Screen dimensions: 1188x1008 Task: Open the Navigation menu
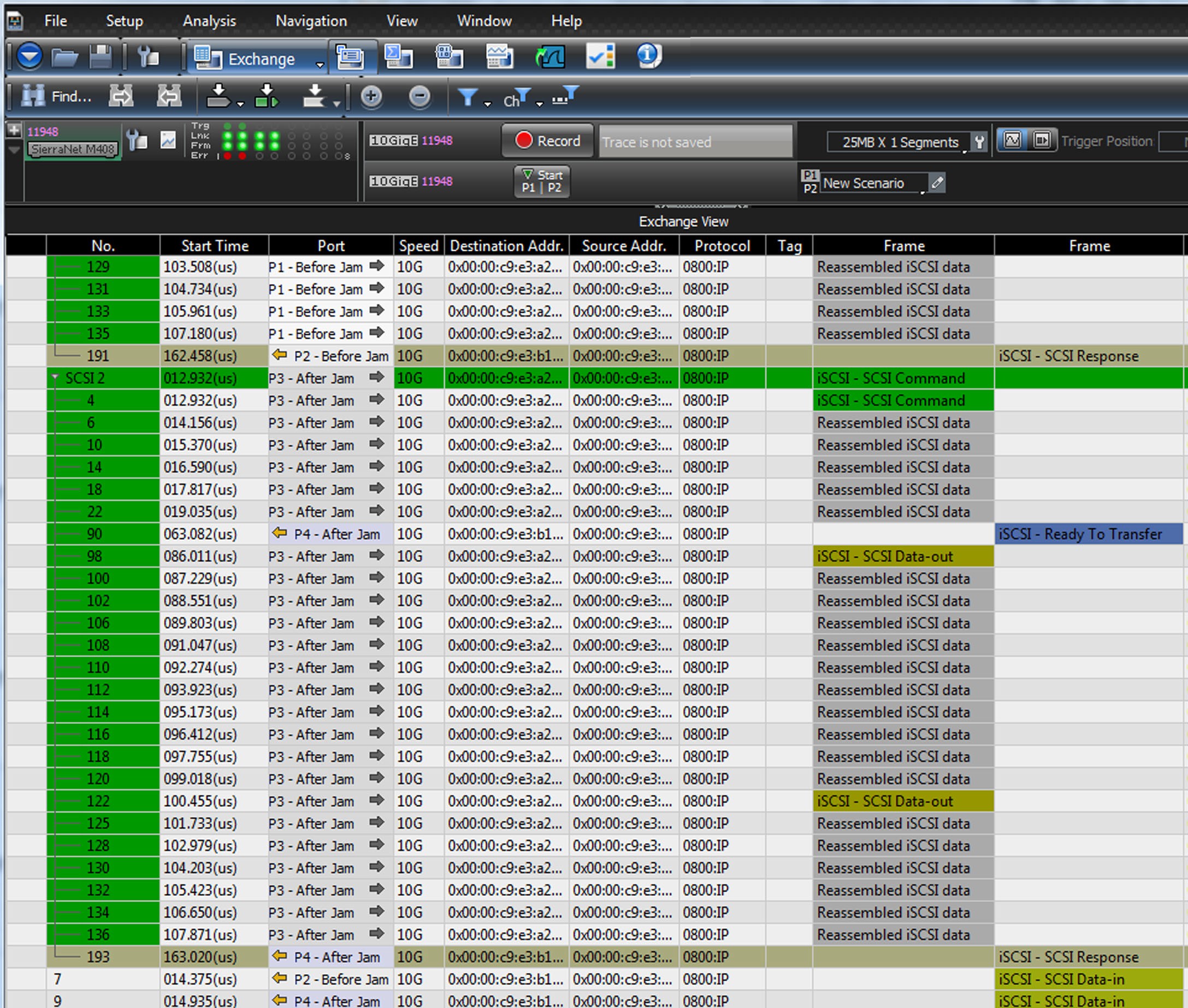point(311,21)
